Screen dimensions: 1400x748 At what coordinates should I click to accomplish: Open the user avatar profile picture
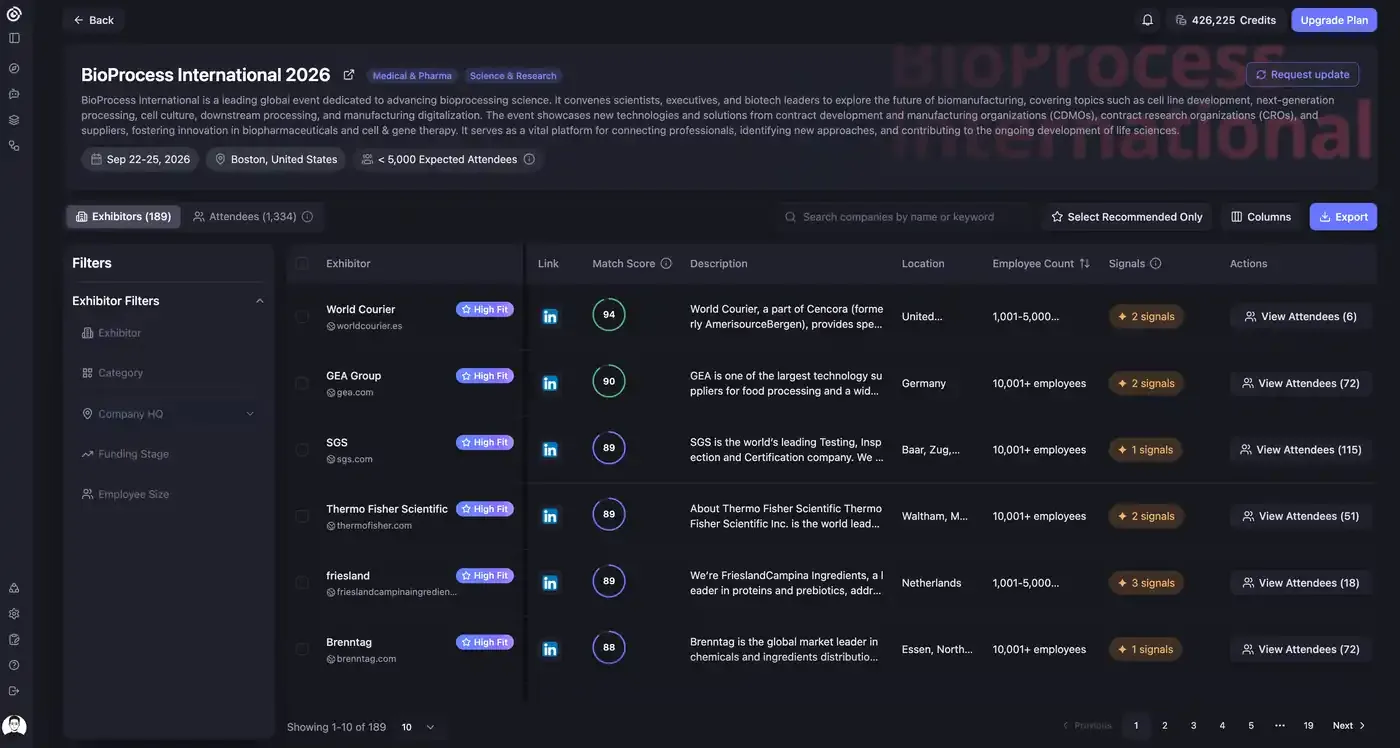click(x=14, y=726)
